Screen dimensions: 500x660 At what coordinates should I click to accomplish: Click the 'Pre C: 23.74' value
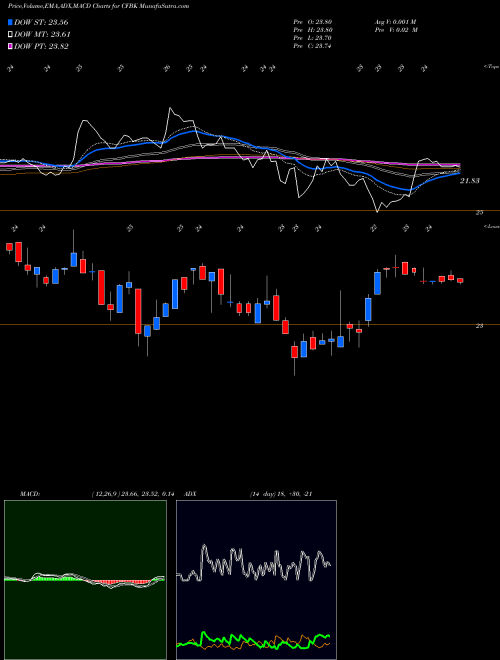[x=312, y=46]
